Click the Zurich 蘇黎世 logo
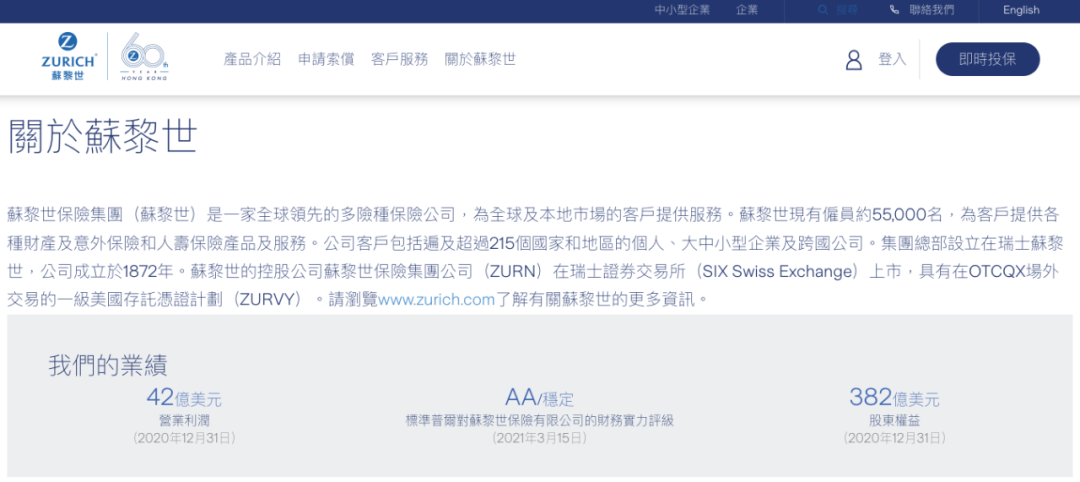The height and width of the screenshot is (482, 1080). tap(69, 57)
